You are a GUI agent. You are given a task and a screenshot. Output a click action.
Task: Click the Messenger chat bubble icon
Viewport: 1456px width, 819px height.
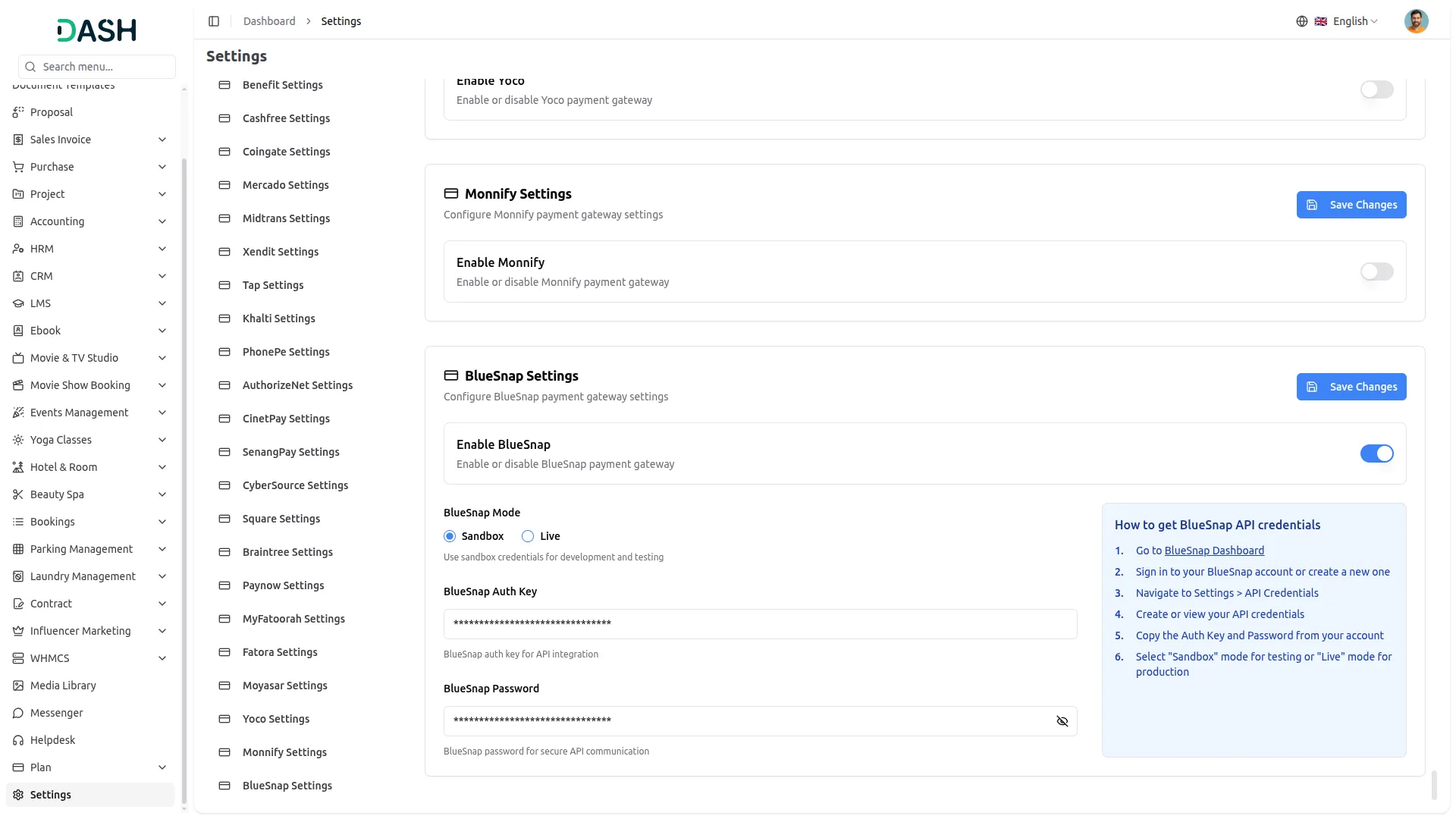click(18, 713)
